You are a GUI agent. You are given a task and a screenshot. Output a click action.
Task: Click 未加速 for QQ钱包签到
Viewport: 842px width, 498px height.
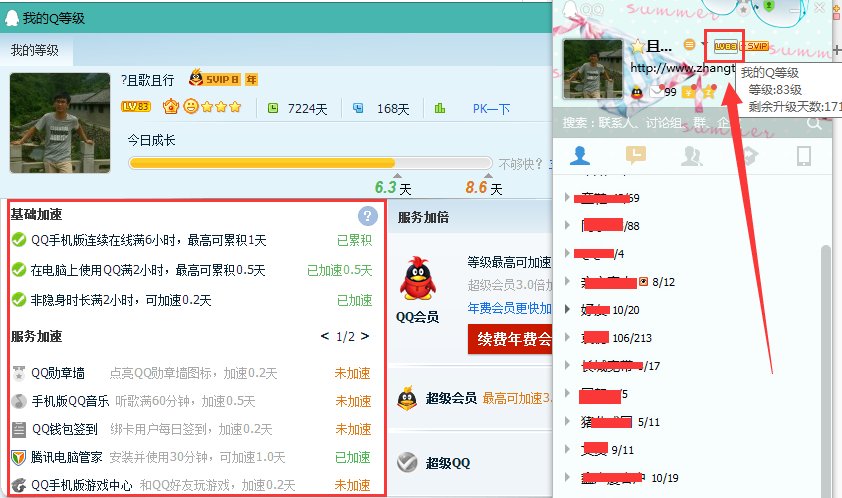pyautogui.click(x=353, y=429)
